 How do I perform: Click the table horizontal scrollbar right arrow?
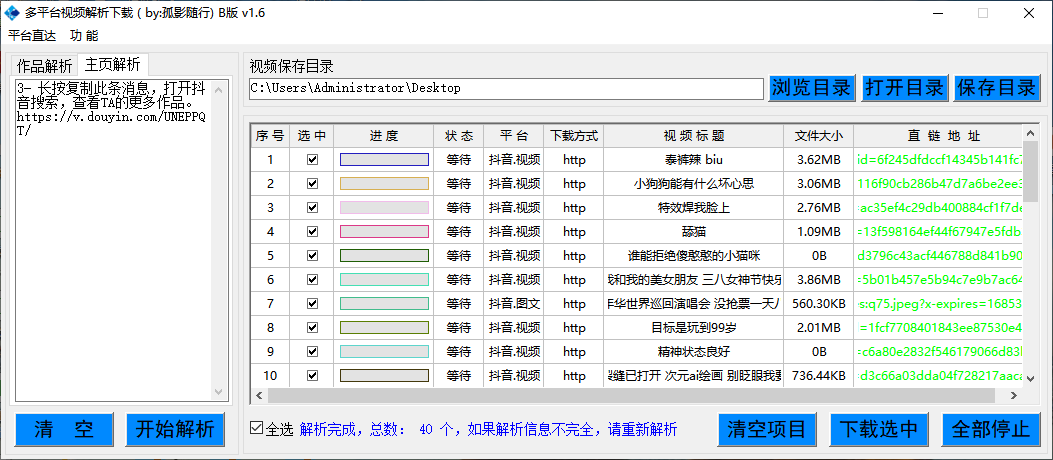(x=1015, y=396)
